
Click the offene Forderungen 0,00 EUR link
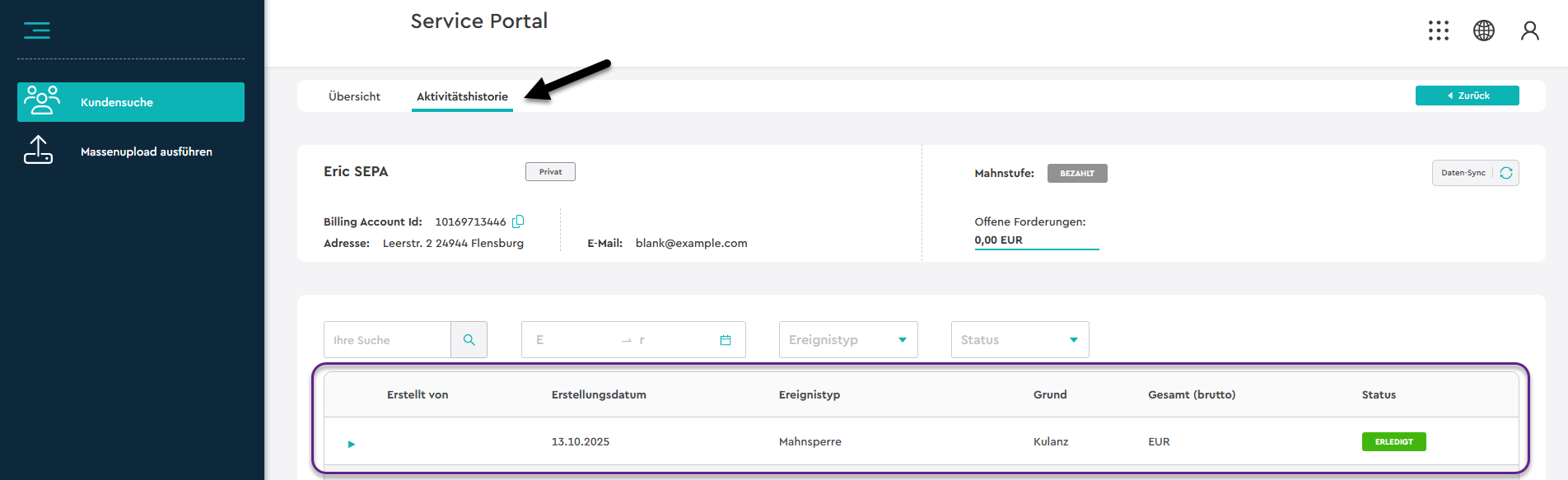coord(998,240)
